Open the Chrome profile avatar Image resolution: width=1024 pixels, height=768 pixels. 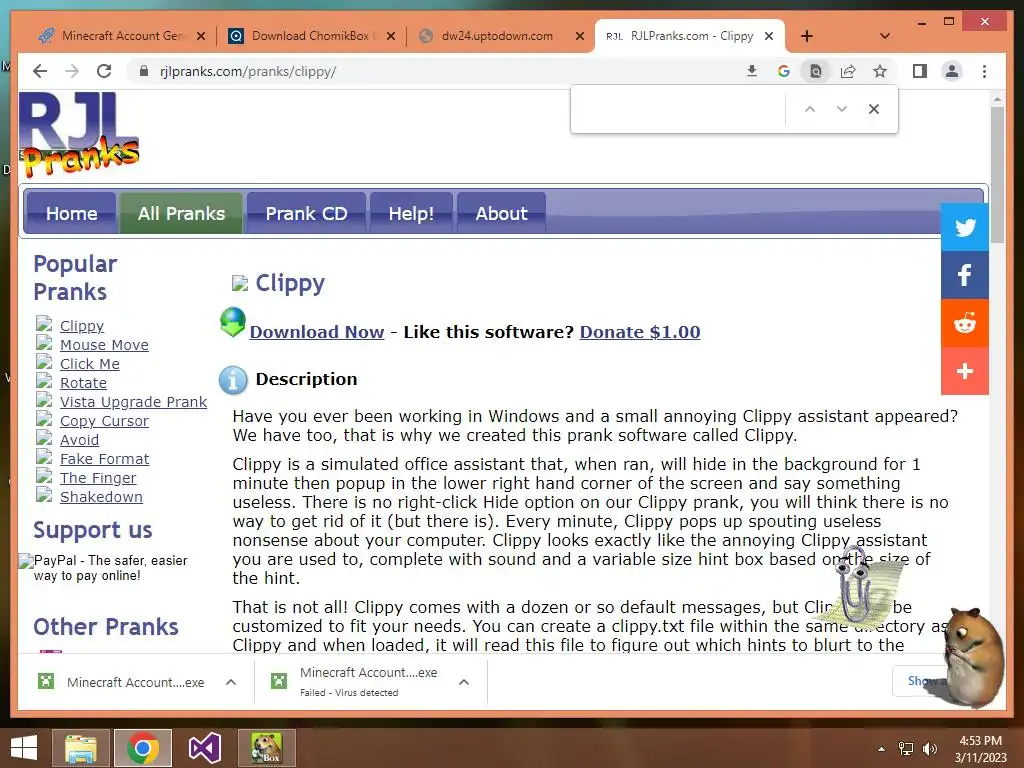click(952, 71)
